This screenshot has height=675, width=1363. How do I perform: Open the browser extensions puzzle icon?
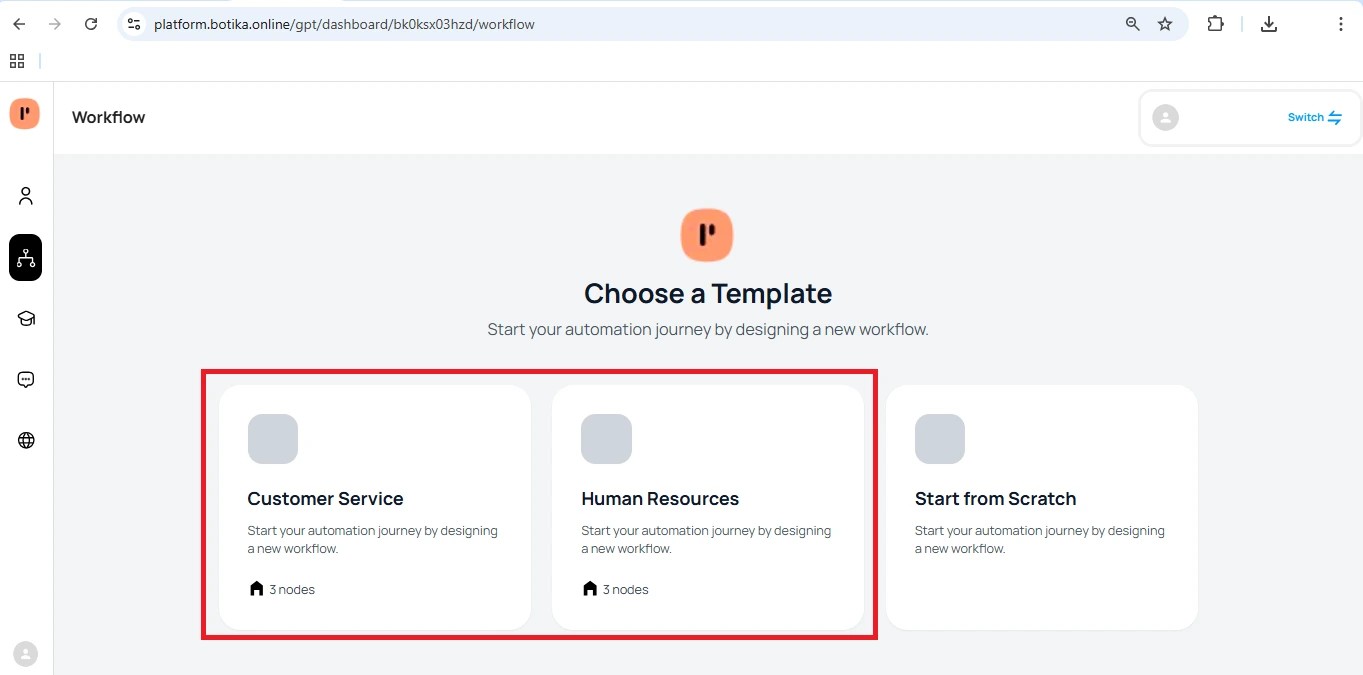pos(1215,24)
